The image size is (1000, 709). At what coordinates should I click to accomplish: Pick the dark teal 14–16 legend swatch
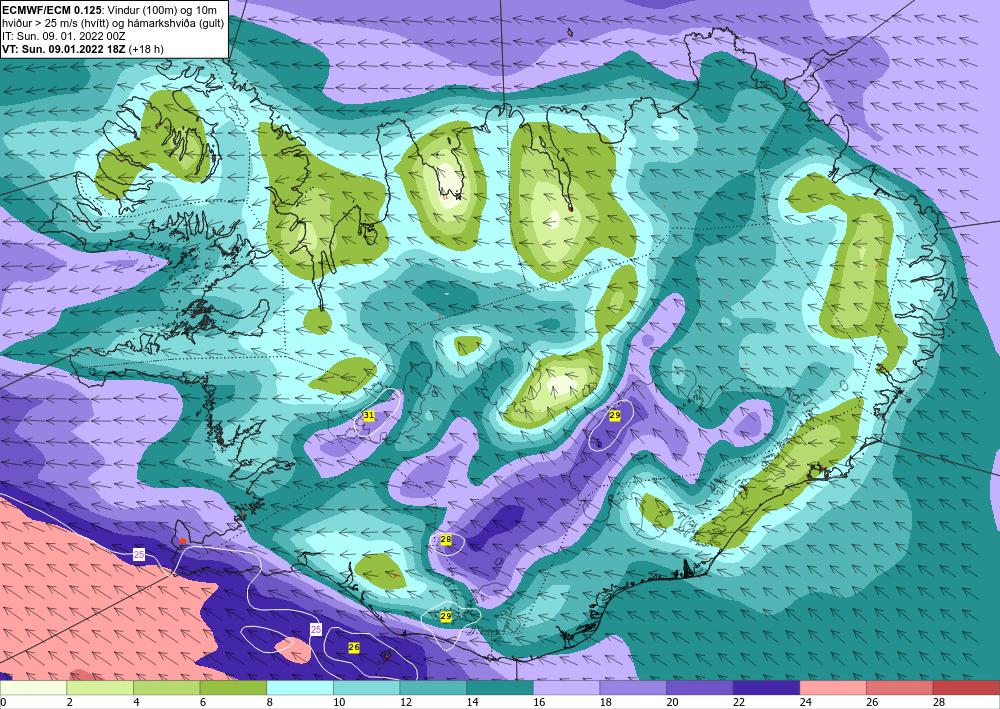click(x=500, y=688)
